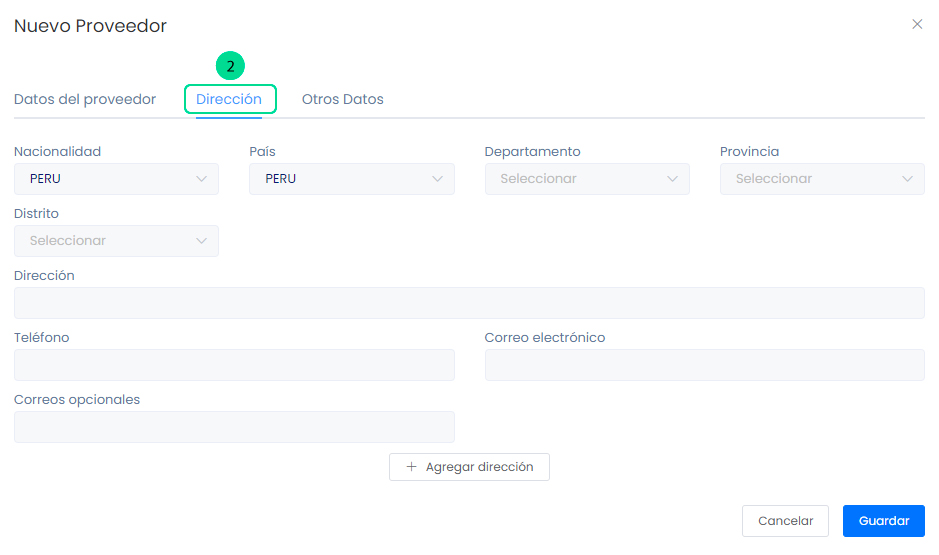Screen dimensions: 939x555
Task: Switch to the Datos del proveedor tab
Action: click(85, 99)
